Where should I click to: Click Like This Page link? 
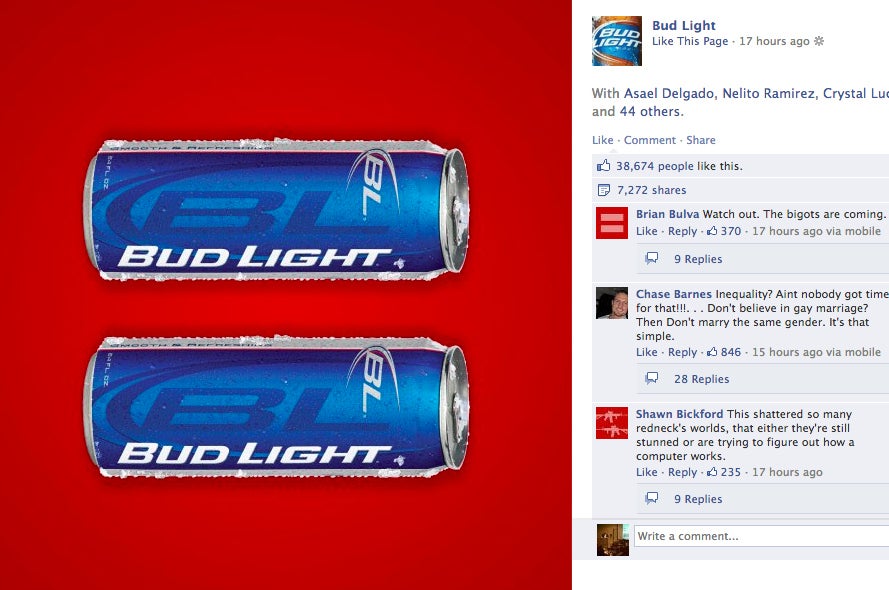point(690,41)
